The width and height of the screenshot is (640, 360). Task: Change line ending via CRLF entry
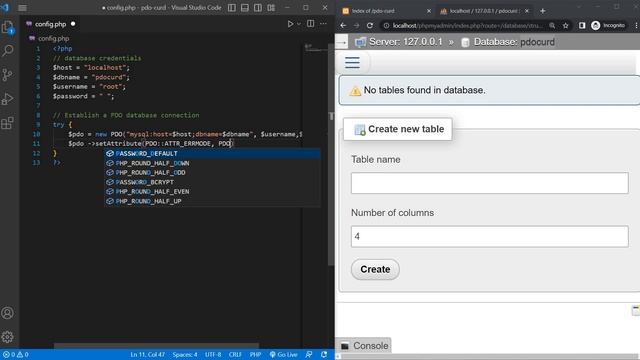(235, 354)
